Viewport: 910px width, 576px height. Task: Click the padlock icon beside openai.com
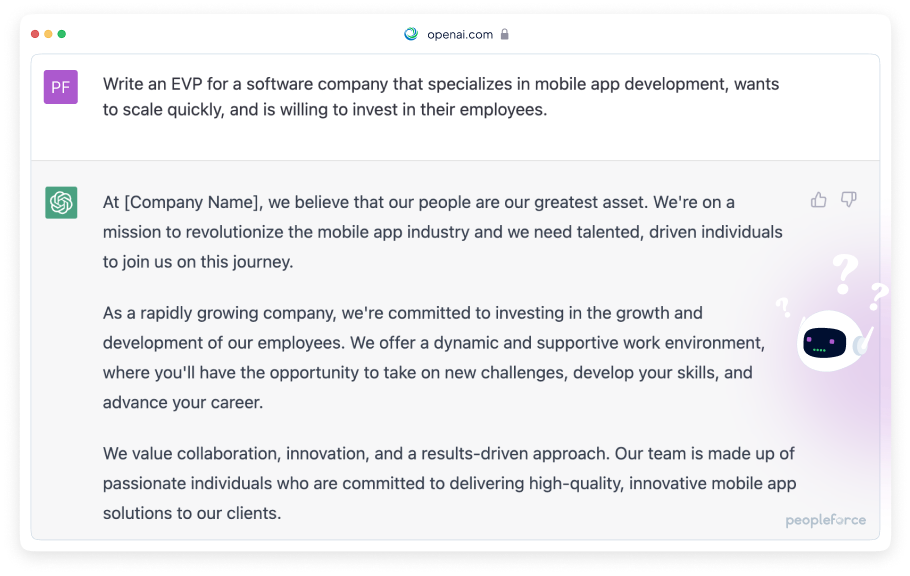tap(504, 34)
